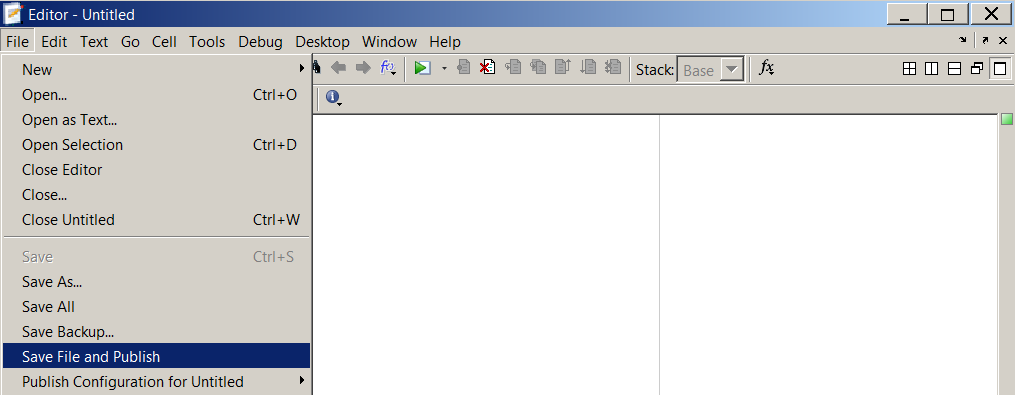Choose the Close... menu entry
Viewport: 1015px width, 395px height.
point(156,194)
